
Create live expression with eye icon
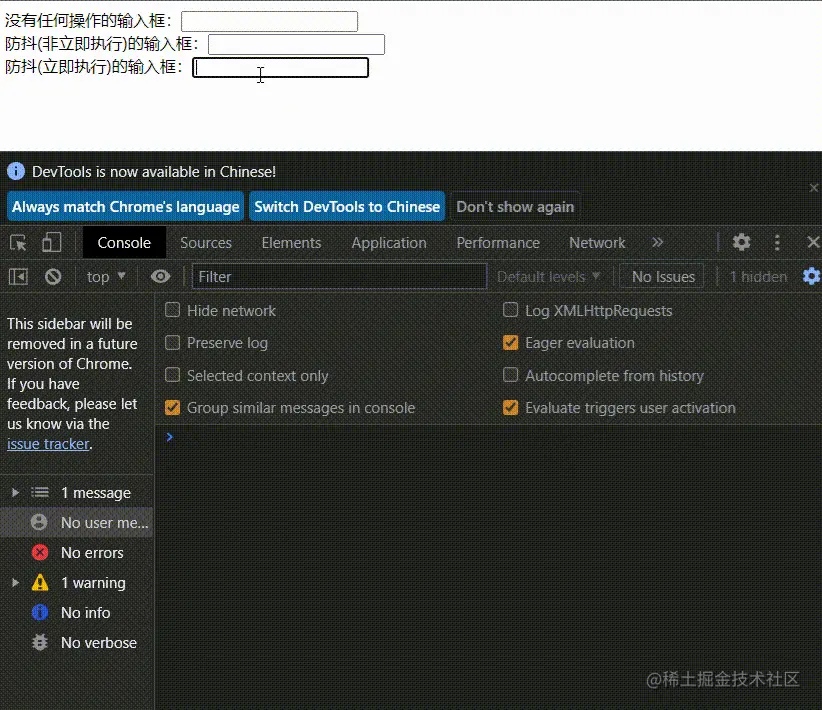tap(160, 276)
